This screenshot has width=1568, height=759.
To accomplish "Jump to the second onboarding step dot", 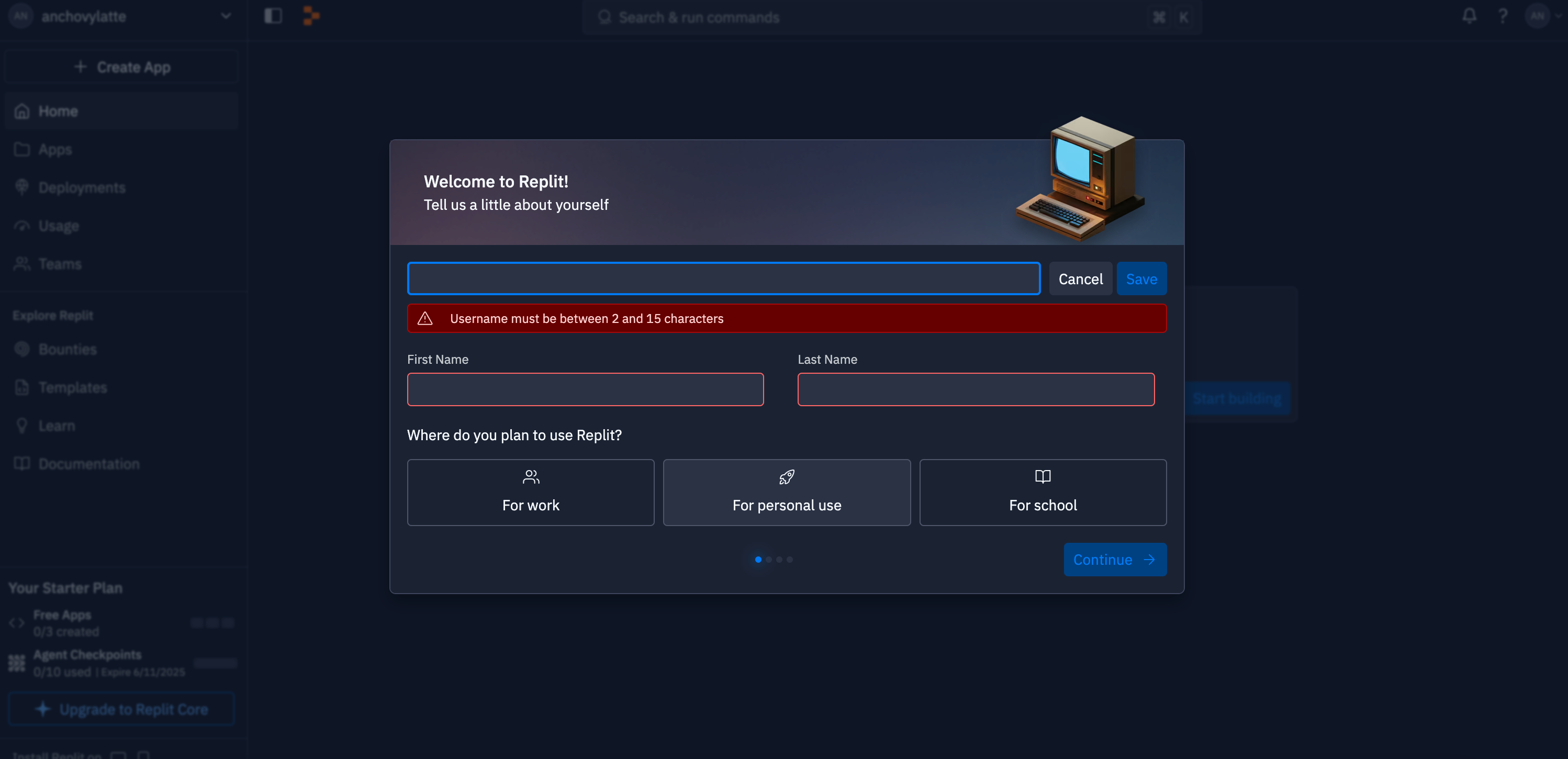I will pyautogui.click(x=769, y=560).
